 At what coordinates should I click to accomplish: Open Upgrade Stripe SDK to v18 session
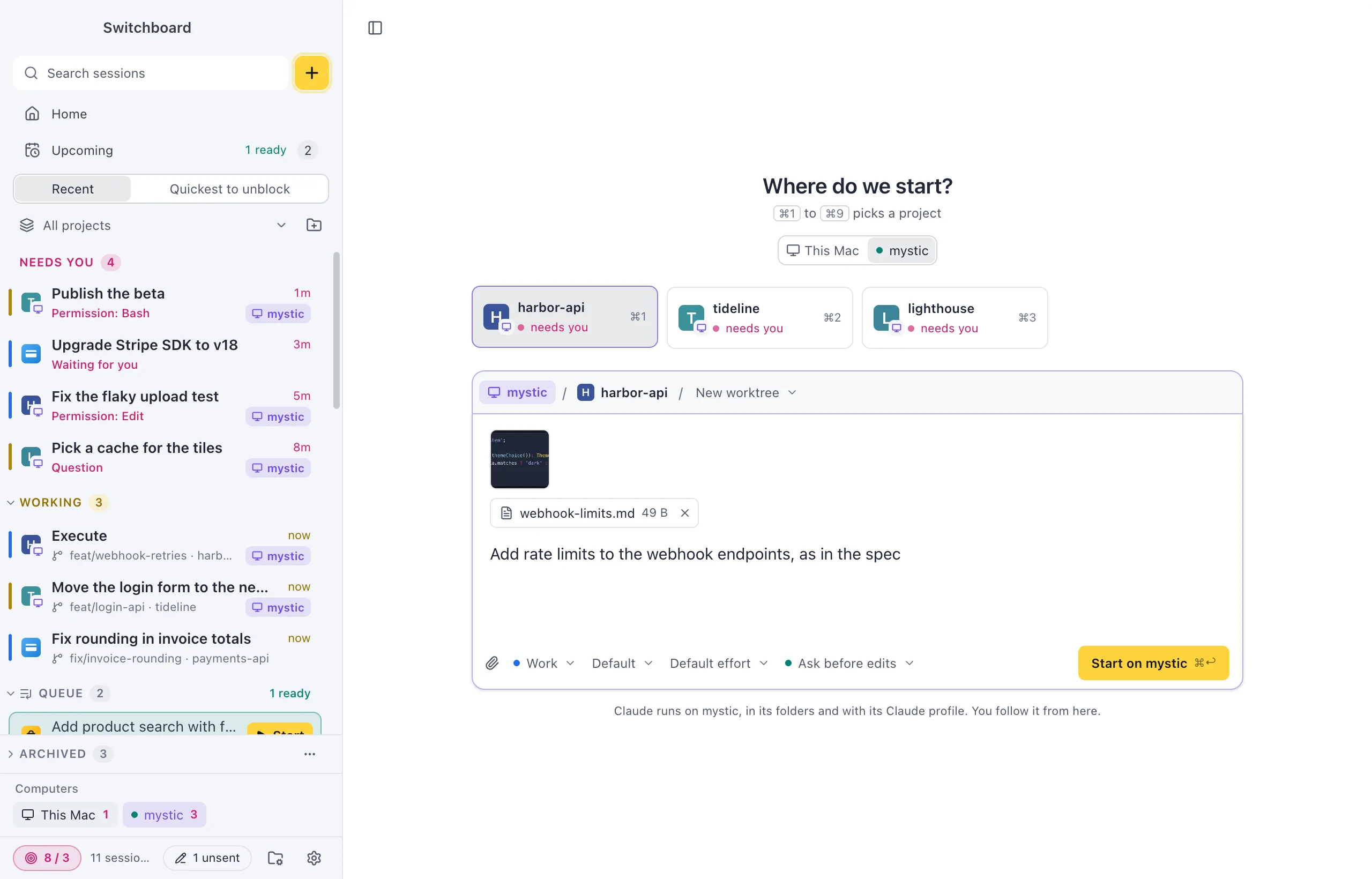click(x=166, y=354)
